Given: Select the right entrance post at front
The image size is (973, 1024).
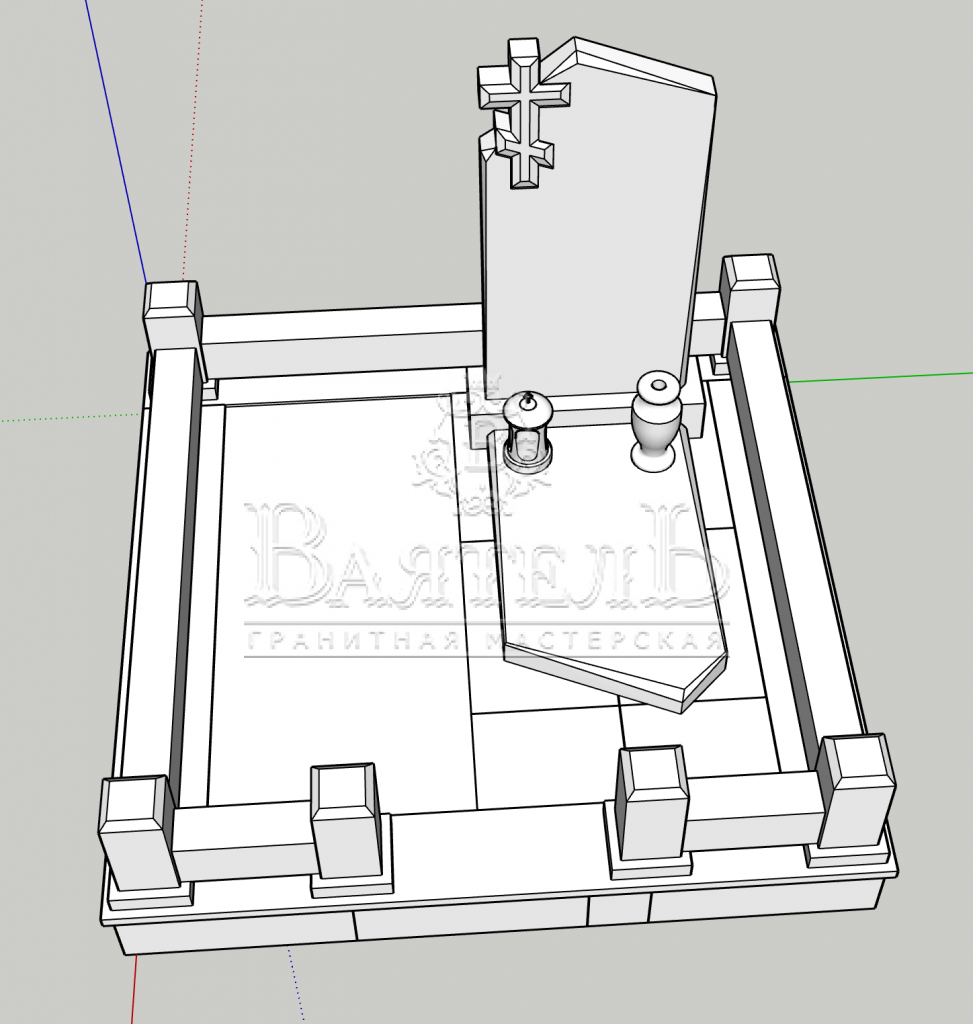Looking at the screenshot, I should click(653, 805).
